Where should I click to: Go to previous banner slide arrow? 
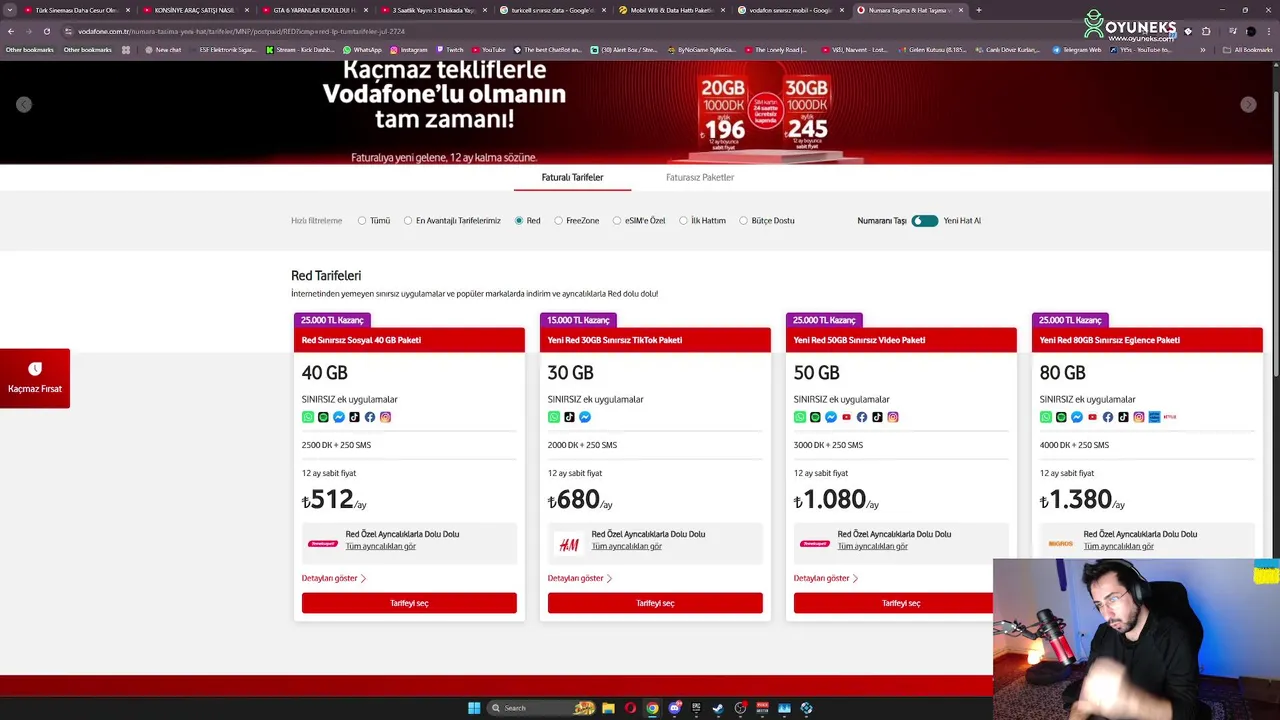(x=24, y=105)
